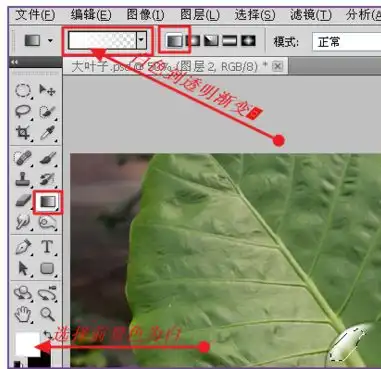This screenshot has width=381, height=369.
Task: Select the 3D Rotate tool
Action: point(23,293)
